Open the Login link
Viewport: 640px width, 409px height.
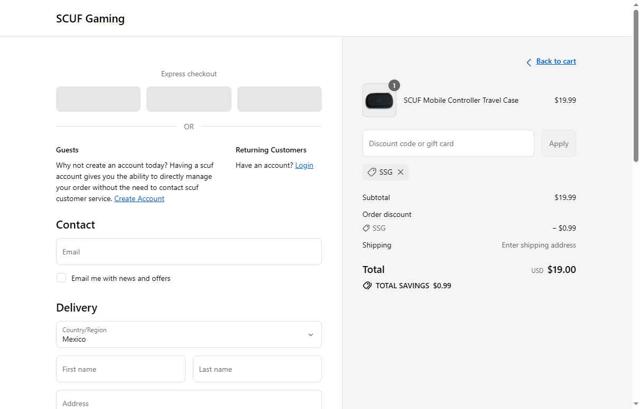(304, 165)
